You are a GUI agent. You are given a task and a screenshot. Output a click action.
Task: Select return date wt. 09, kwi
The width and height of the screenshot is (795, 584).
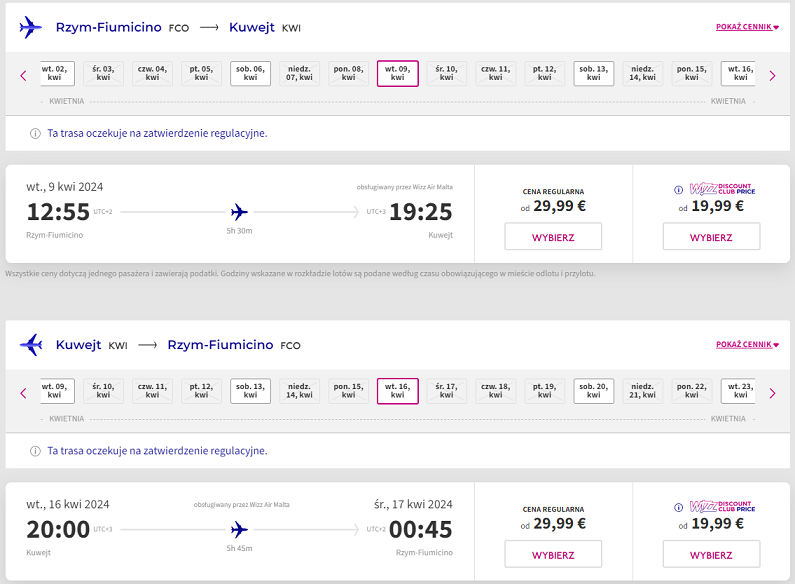click(x=57, y=391)
